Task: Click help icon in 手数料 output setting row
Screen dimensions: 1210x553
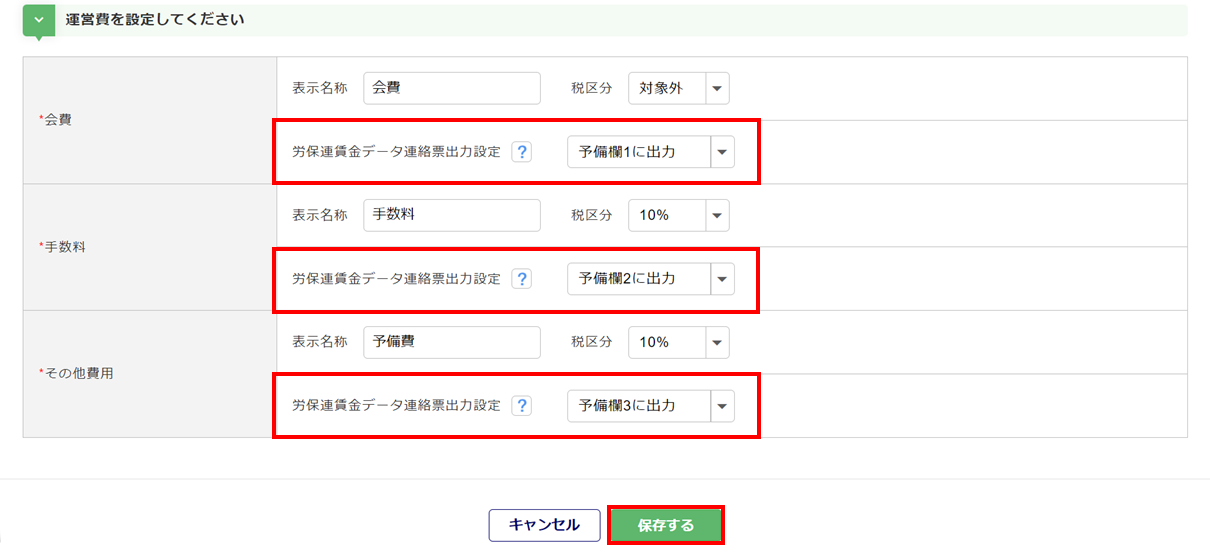Action: click(x=521, y=279)
